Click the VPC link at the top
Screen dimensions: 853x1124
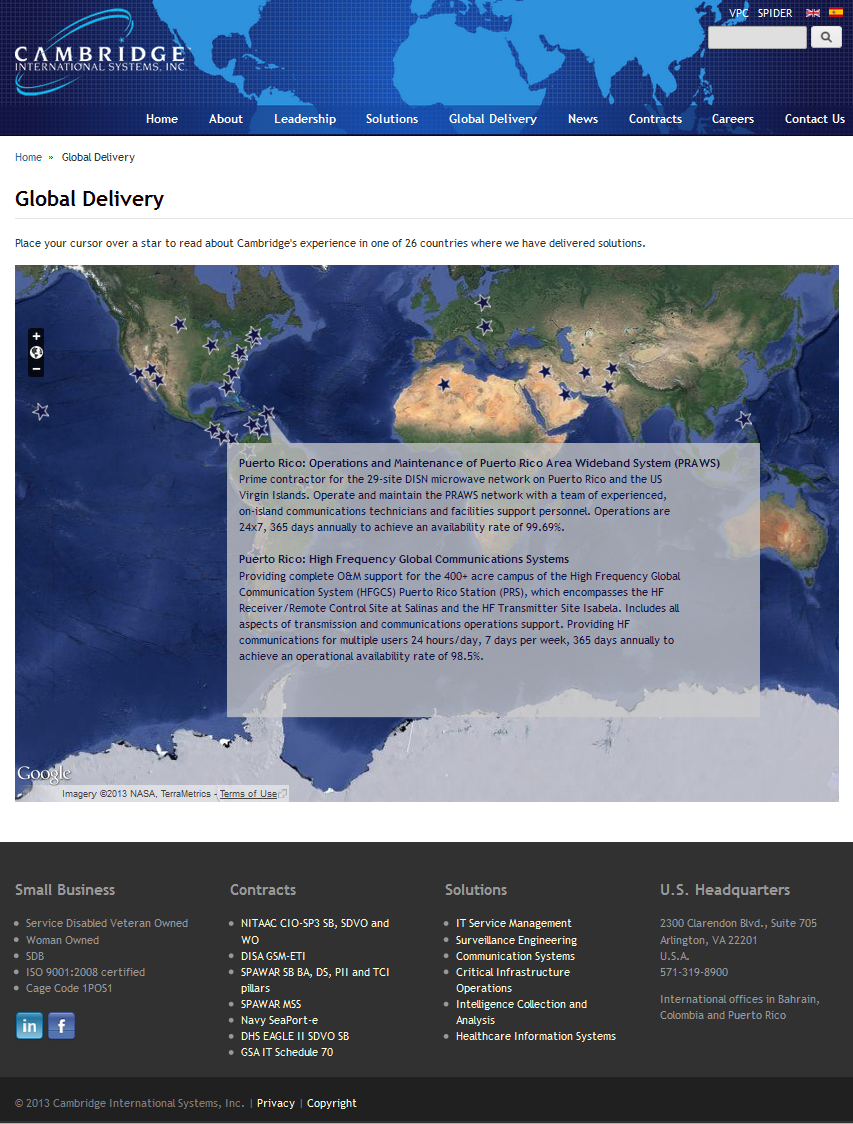[738, 13]
